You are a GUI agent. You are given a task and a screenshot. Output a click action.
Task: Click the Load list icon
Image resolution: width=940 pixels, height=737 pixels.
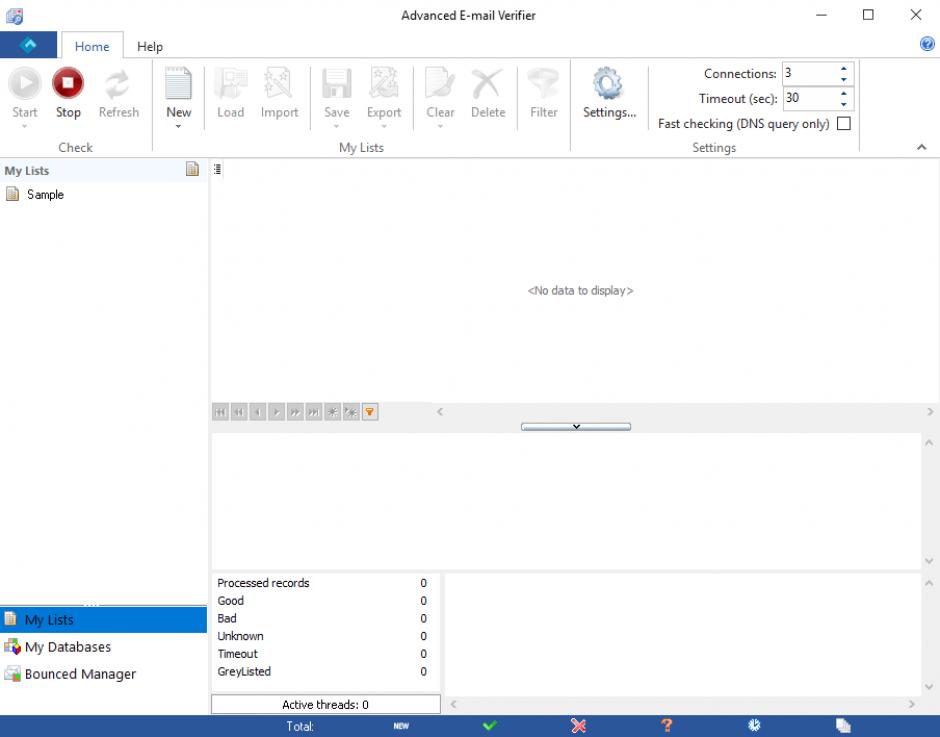231,83
